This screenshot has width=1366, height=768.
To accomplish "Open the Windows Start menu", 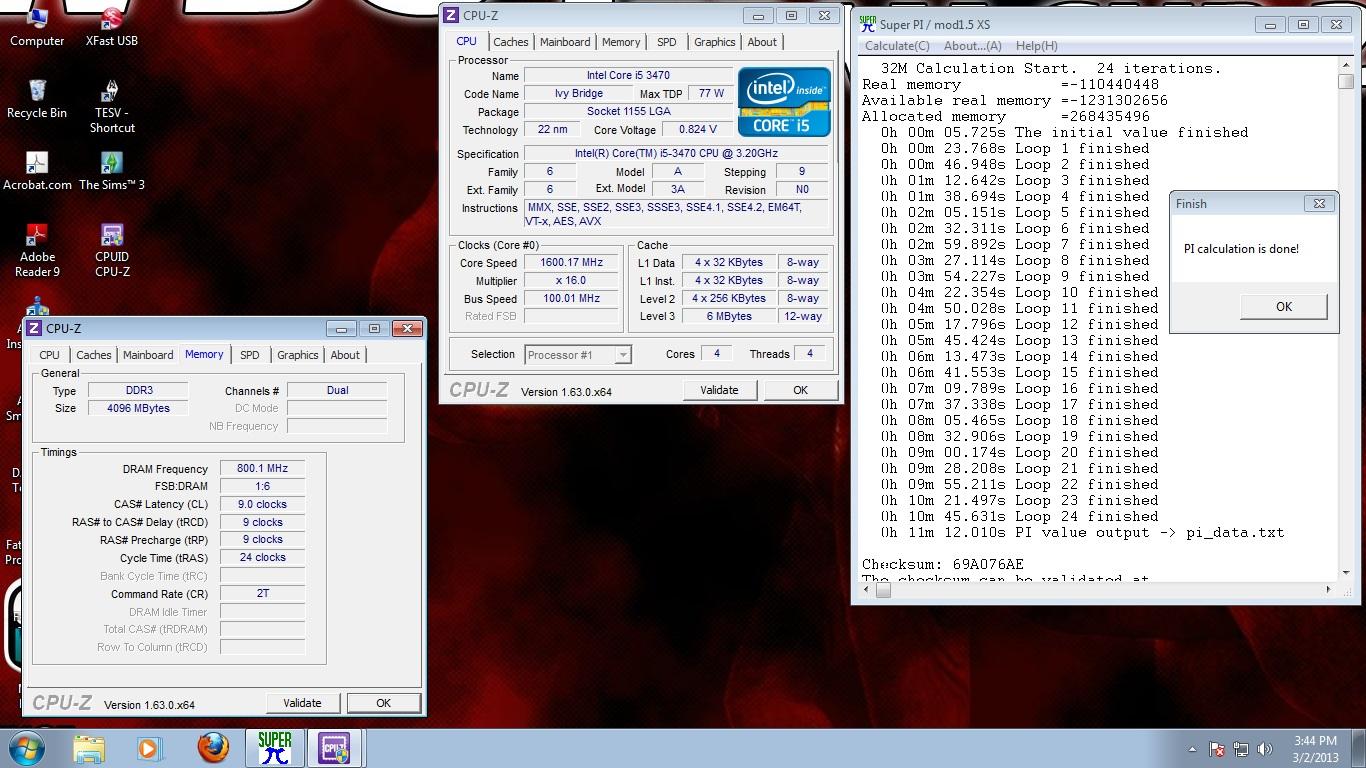I will pyautogui.click(x=27, y=748).
